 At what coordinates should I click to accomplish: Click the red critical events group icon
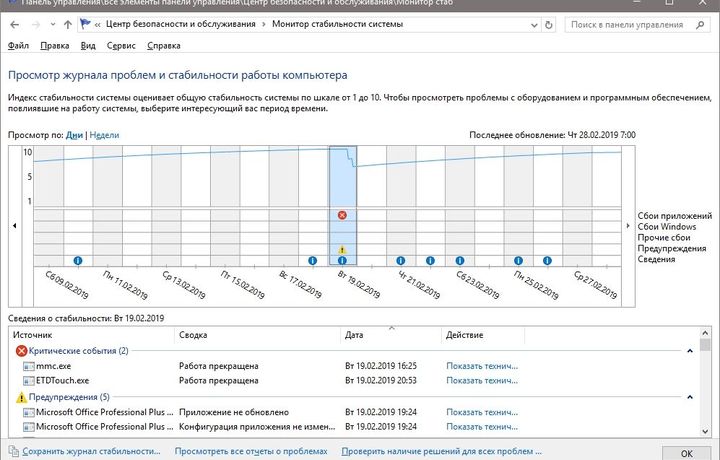point(21,351)
